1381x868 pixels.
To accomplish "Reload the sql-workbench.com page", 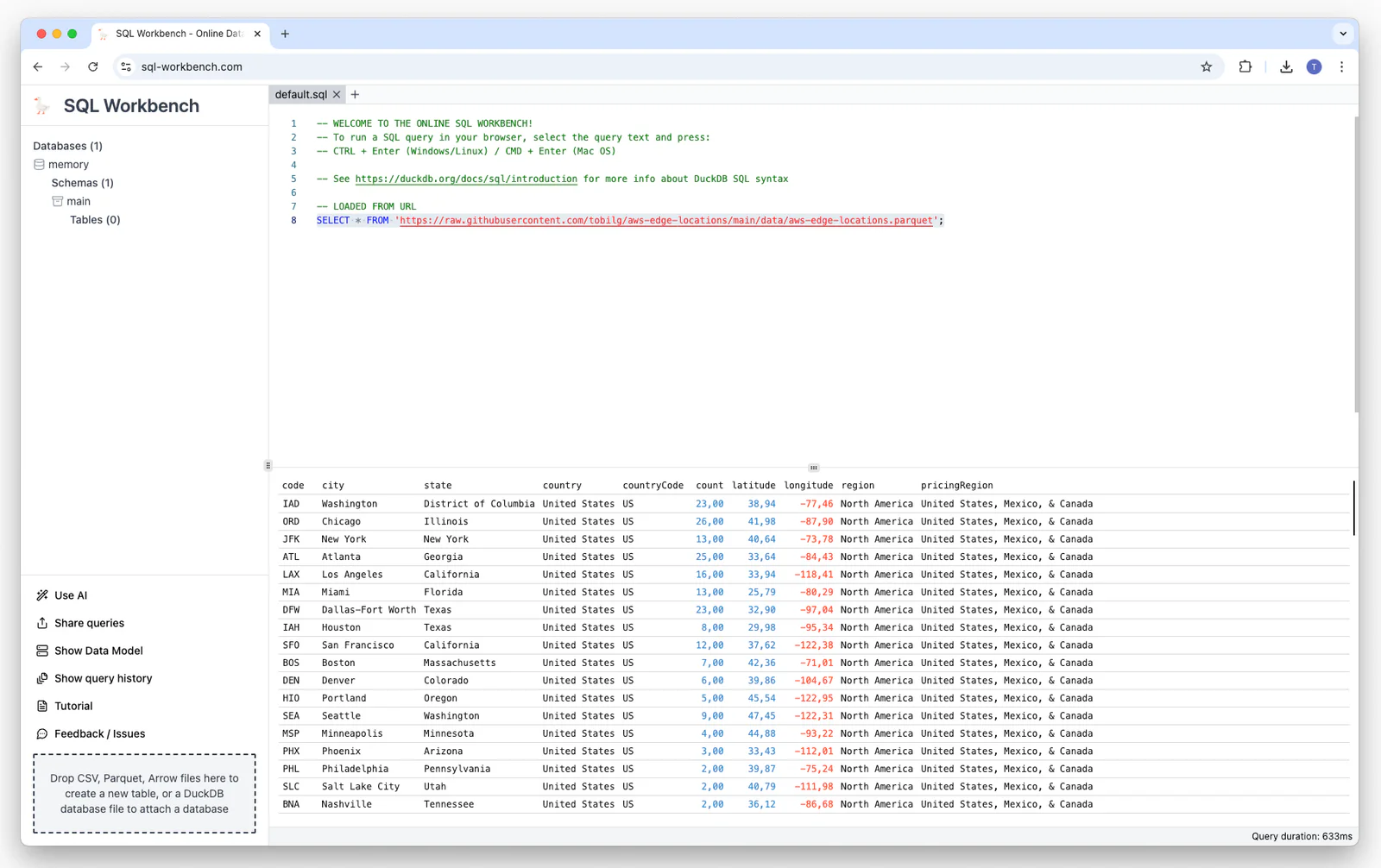I will pos(93,66).
